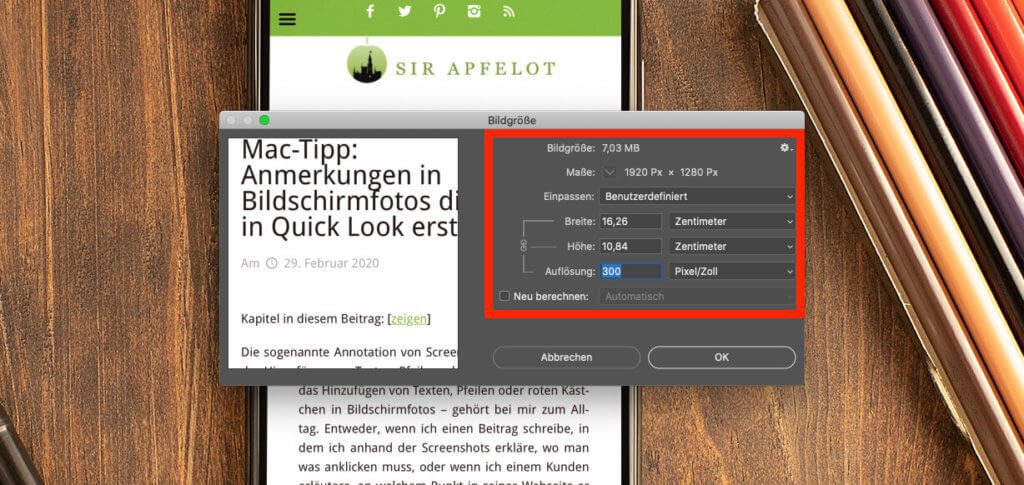Click the Breite field showing 16,26
This screenshot has height=485, width=1024.
[x=631, y=221]
